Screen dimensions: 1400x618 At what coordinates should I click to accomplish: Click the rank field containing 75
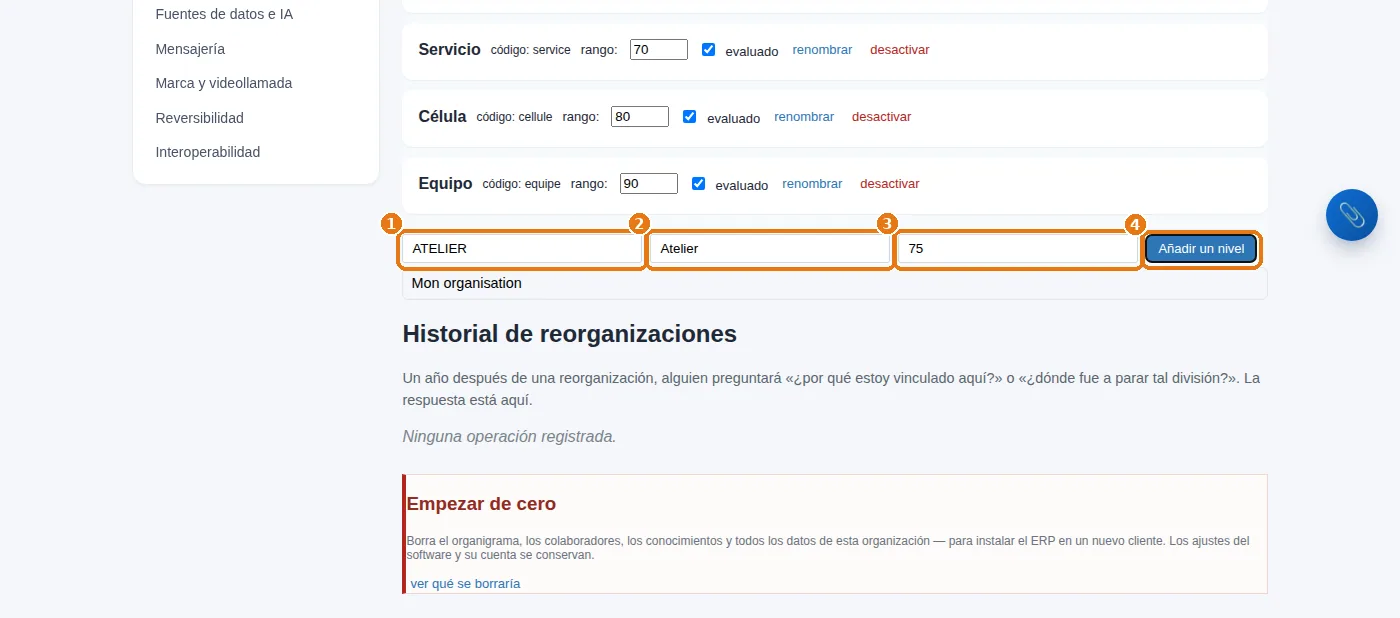tap(1017, 249)
